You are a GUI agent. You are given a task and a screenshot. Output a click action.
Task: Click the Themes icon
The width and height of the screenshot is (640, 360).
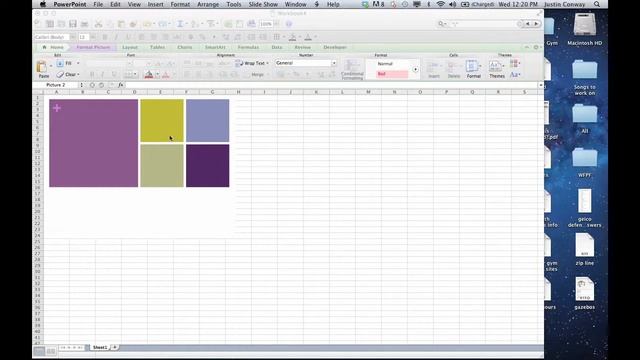pyautogui.click(x=496, y=66)
